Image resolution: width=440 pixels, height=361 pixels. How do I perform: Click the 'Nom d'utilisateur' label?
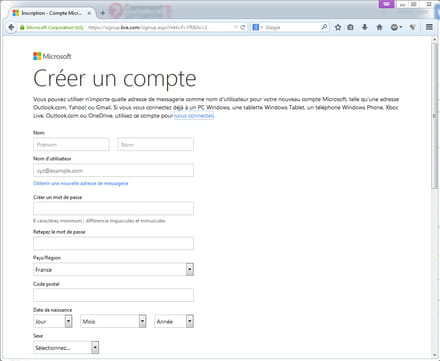tap(52, 159)
